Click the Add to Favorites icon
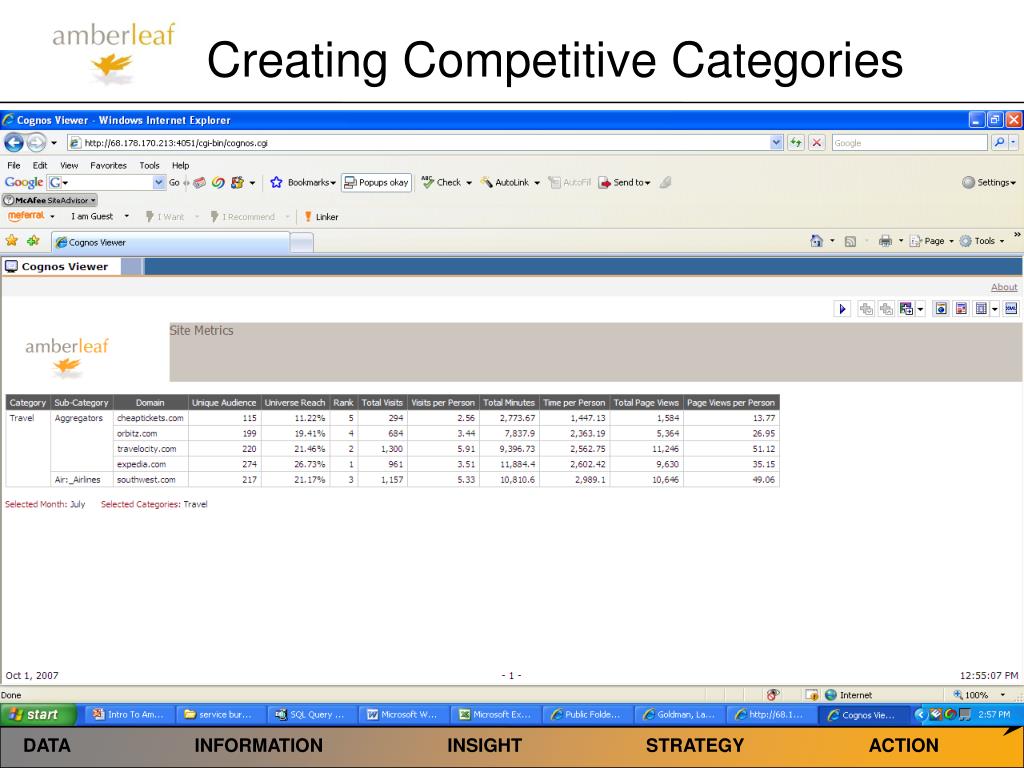Screen dimensions: 1024x768 [x=33, y=241]
